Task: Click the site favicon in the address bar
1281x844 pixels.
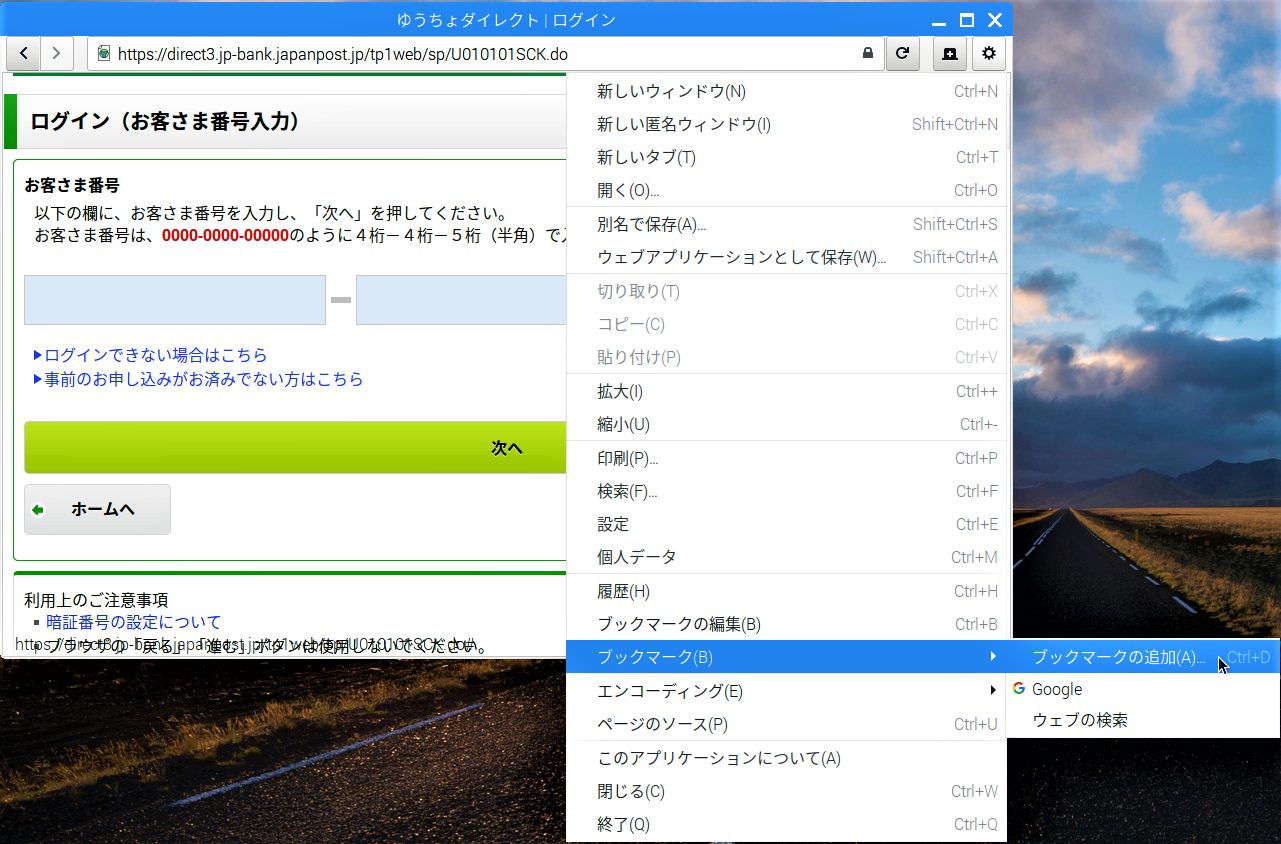Action: pos(103,53)
